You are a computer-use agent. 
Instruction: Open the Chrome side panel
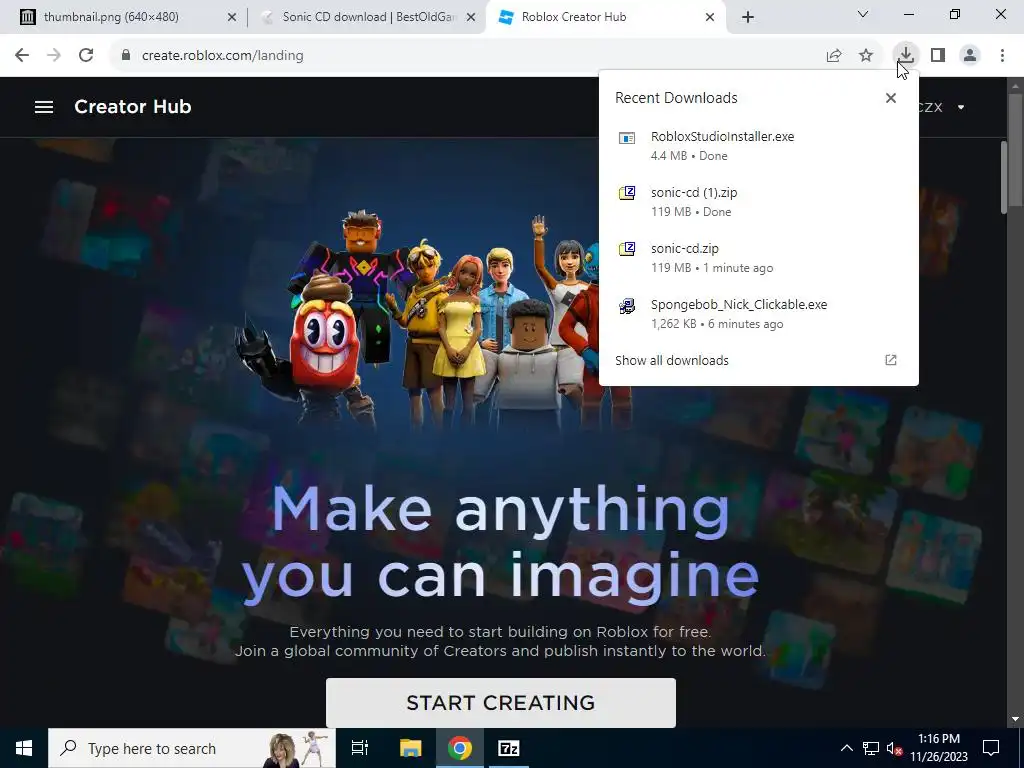tap(938, 56)
